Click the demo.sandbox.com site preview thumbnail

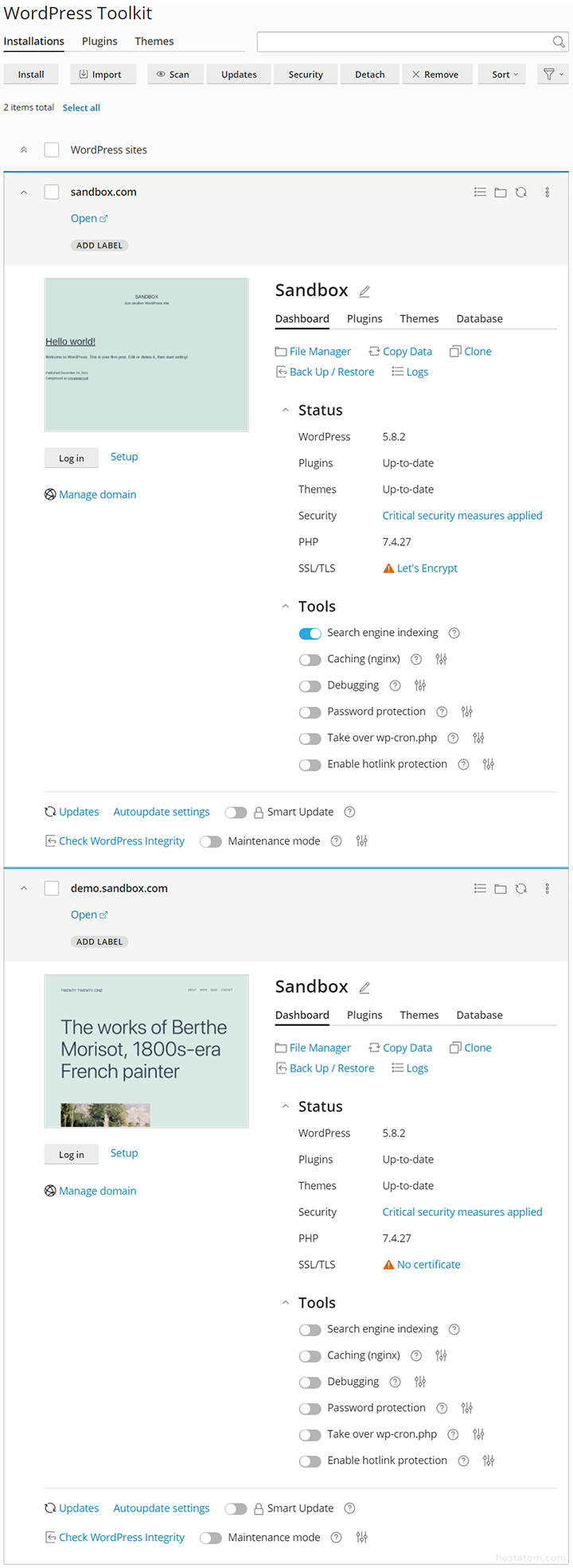[146, 1051]
